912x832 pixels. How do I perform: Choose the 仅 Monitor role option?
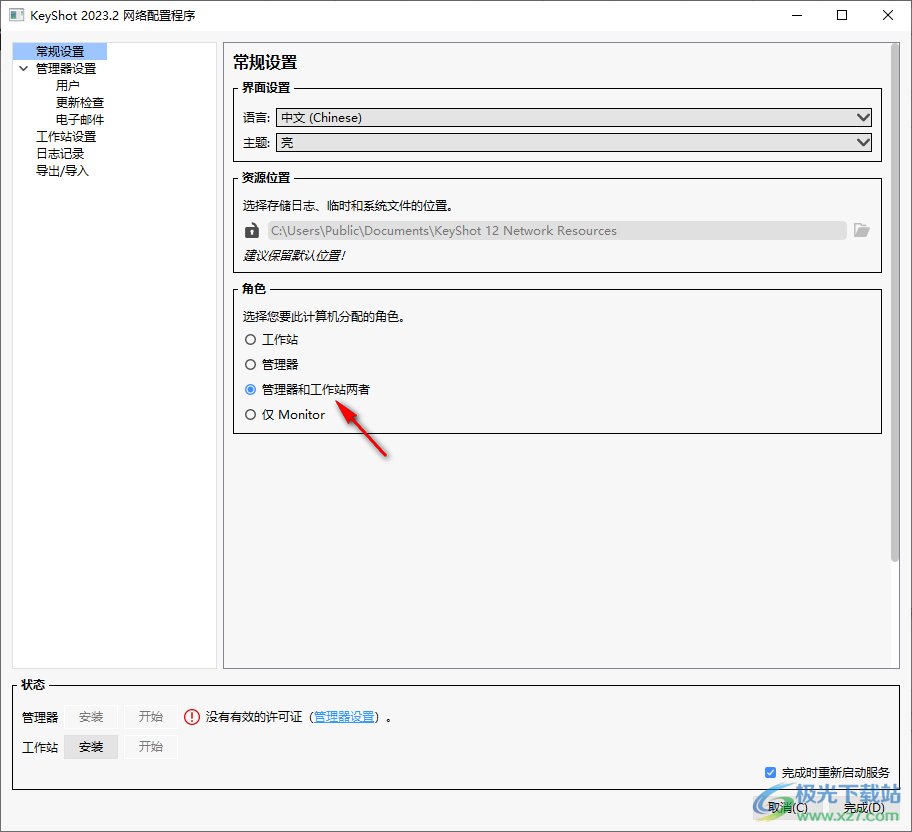point(249,414)
